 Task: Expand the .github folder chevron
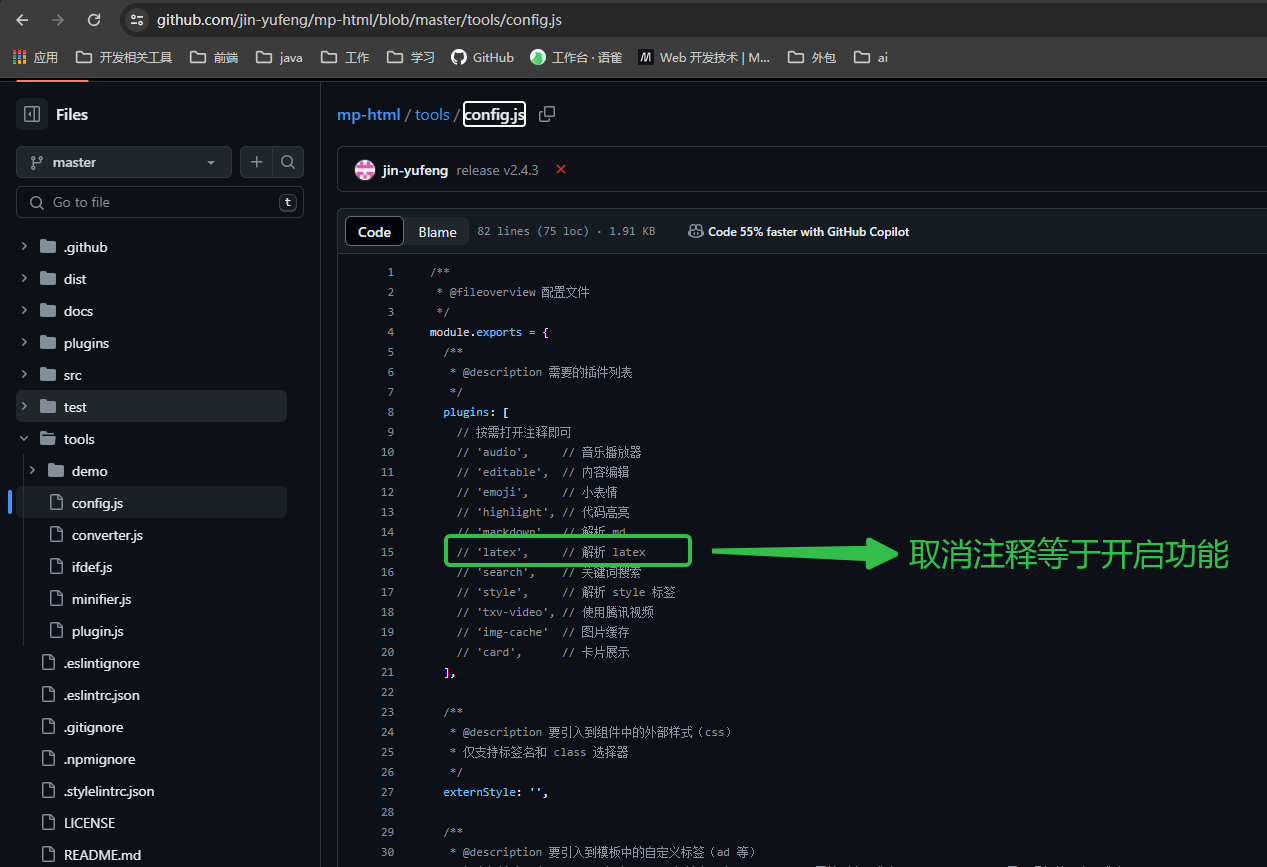(x=24, y=247)
